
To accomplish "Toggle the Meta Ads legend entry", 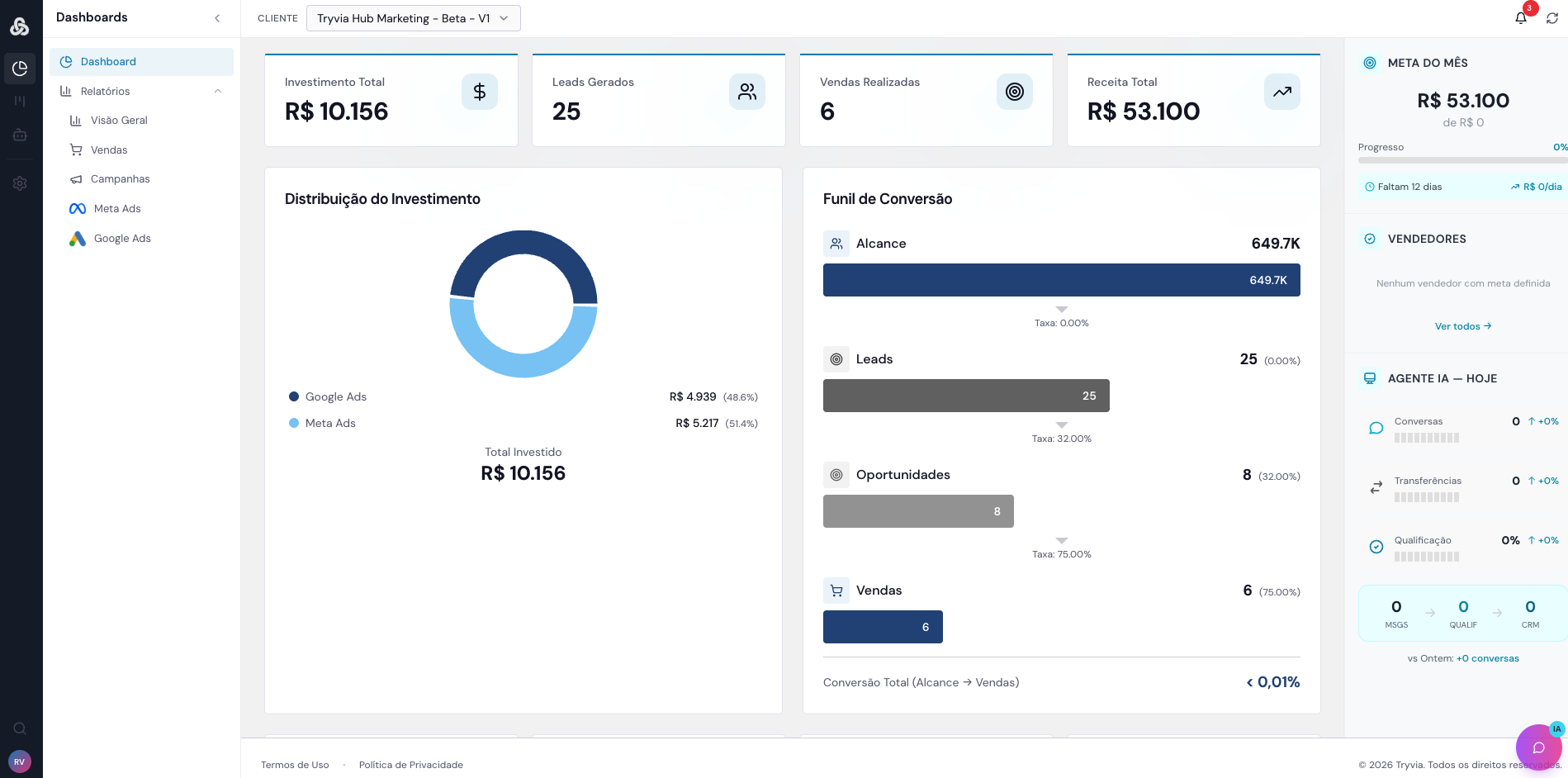I will point(322,423).
